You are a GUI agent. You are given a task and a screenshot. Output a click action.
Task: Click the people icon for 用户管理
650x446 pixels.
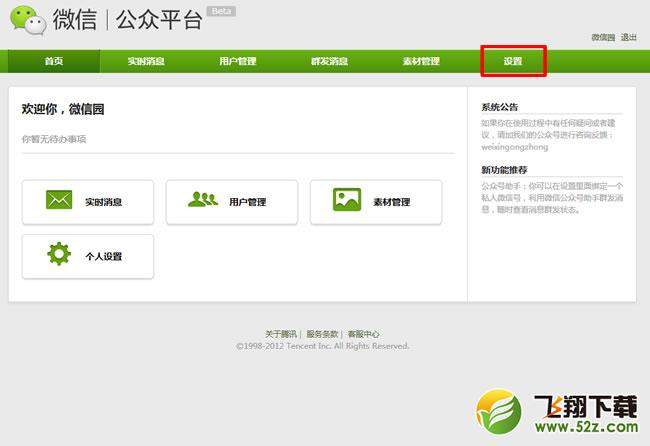point(203,199)
